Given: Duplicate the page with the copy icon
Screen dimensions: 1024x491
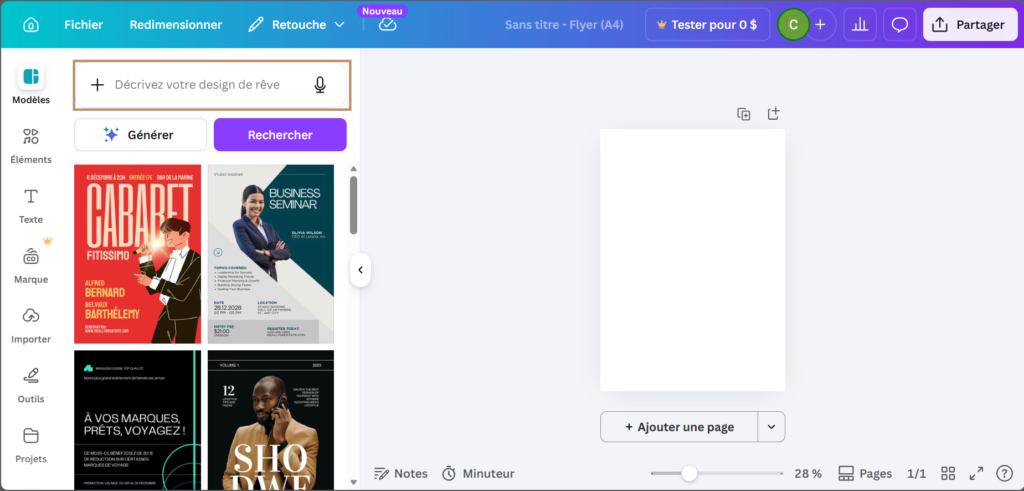Looking at the screenshot, I should click(x=744, y=114).
